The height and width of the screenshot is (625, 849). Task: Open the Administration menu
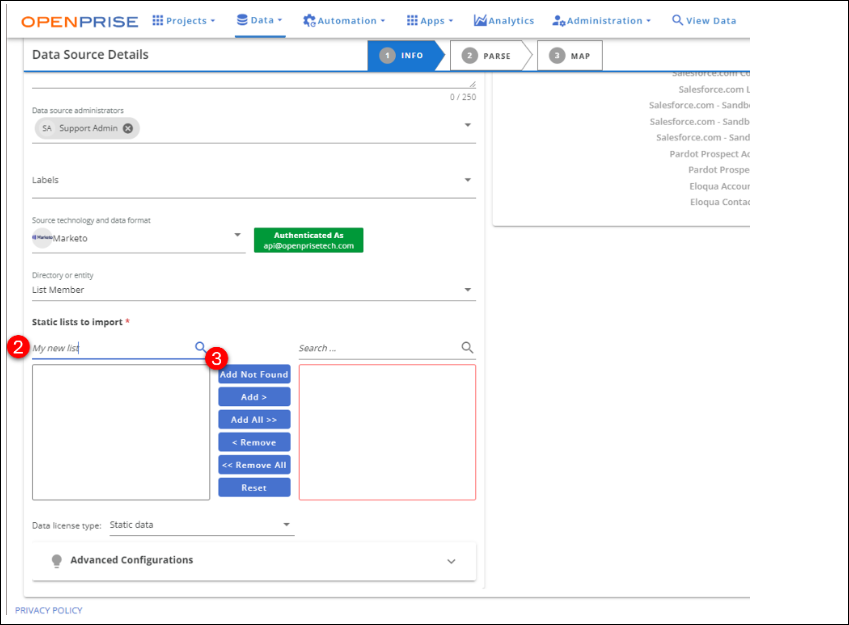click(x=602, y=21)
